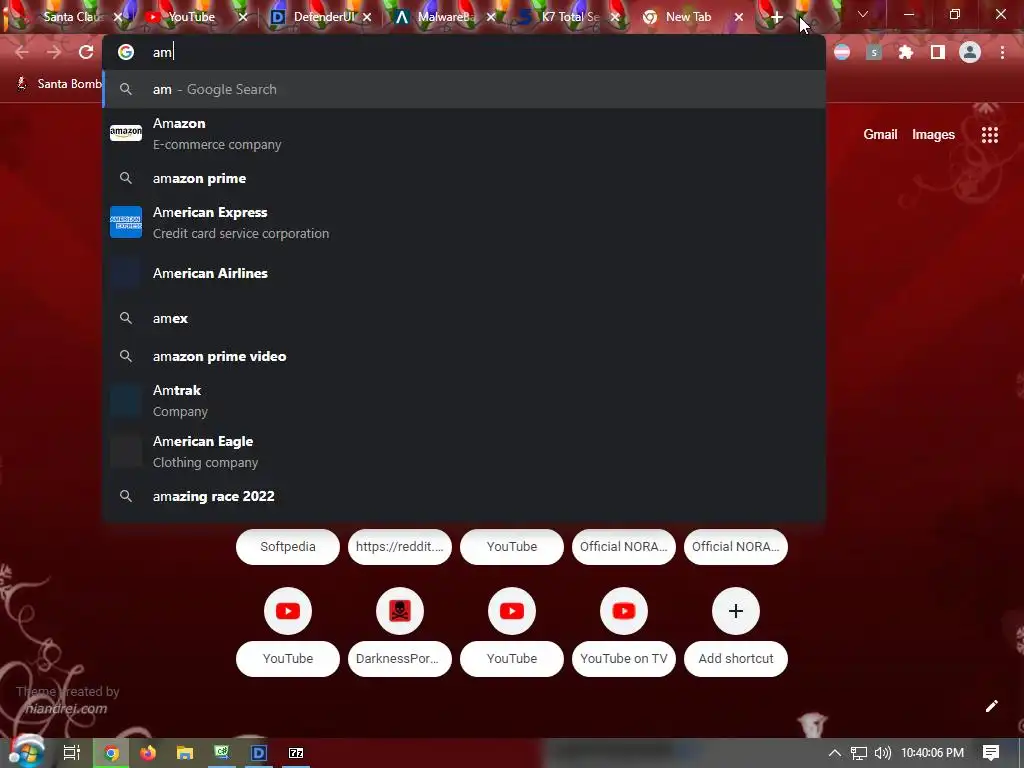Open the Chrome three-dot menu

point(1002,52)
